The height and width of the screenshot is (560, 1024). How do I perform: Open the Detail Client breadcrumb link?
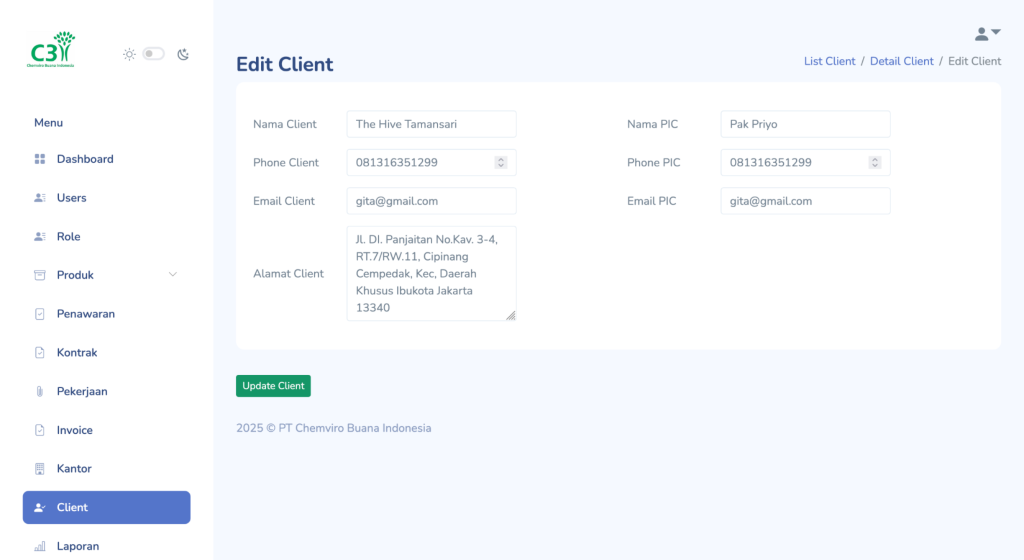901,61
